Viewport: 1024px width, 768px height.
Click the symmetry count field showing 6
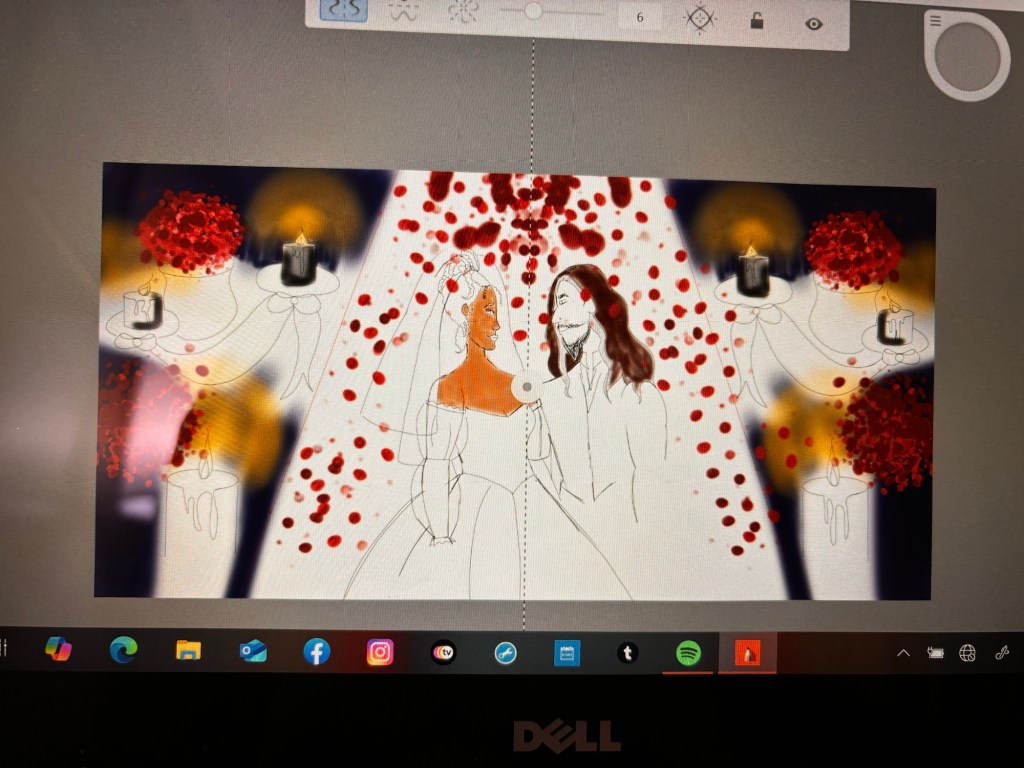[x=640, y=17]
